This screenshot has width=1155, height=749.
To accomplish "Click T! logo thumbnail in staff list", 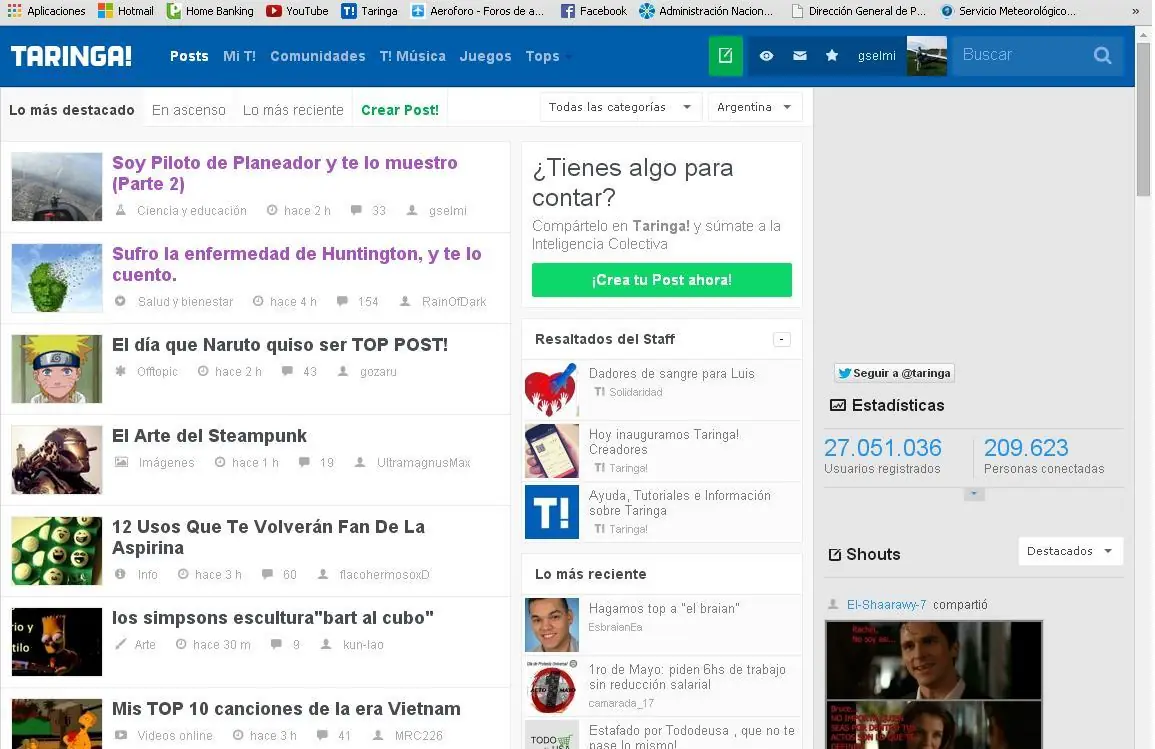I will (x=552, y=512).
